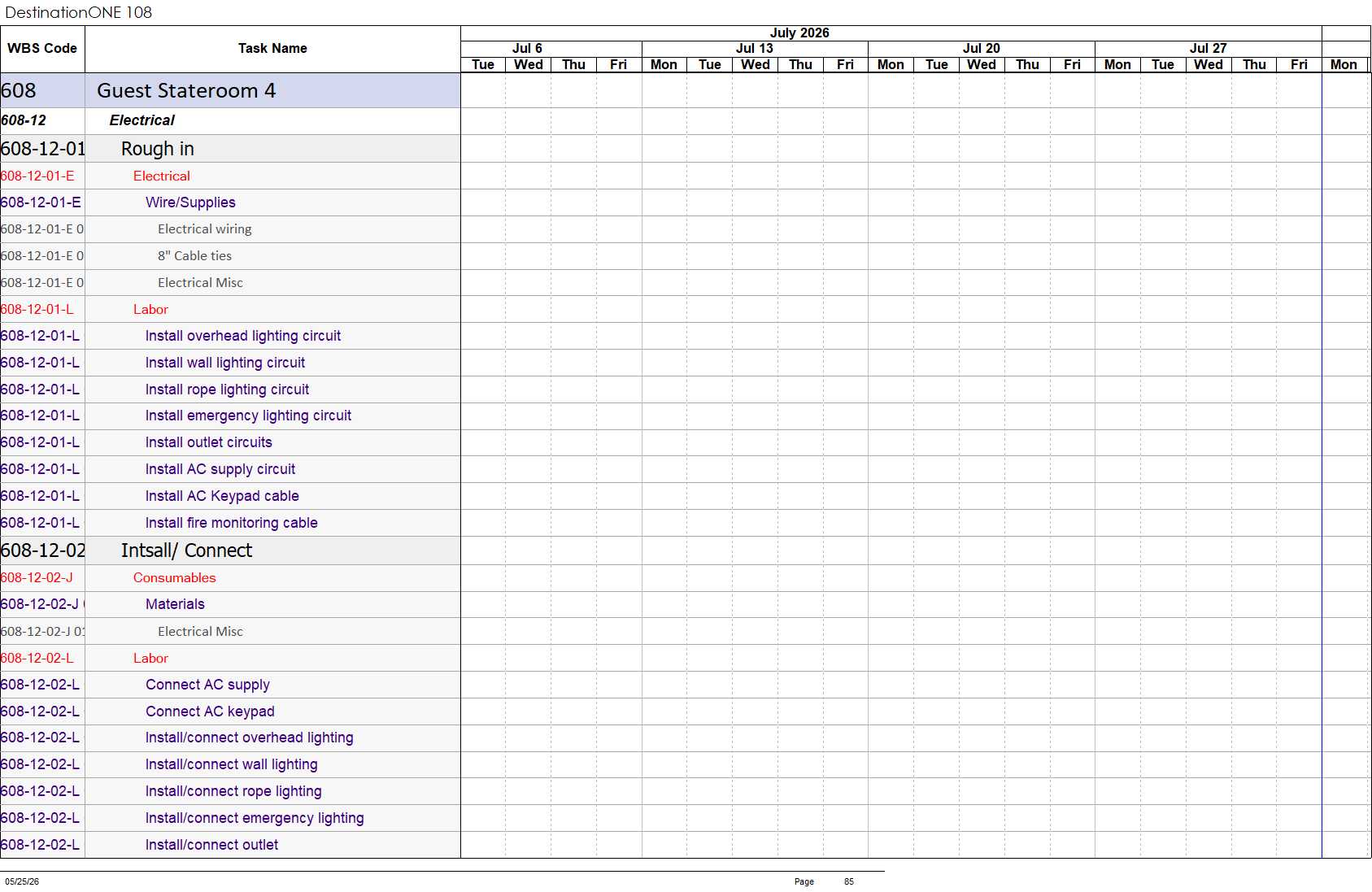Select Install/connect emergency lighting

[x=230, y=818]
